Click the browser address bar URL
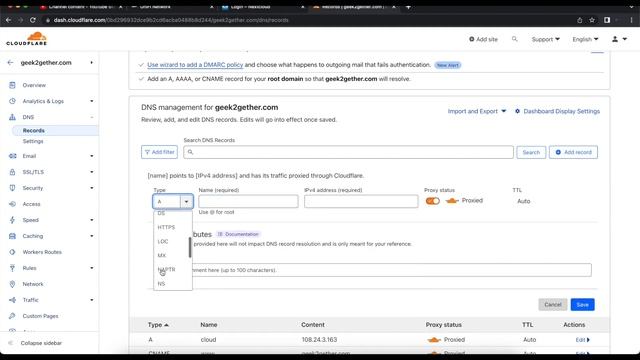Viewport: 640px width, 360px height. tap(171, 20)
